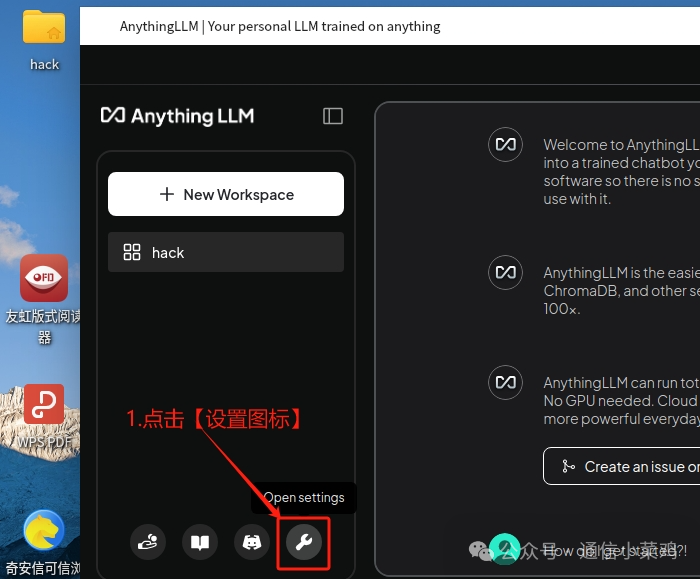Open the Discord community icon

tap(252, 542)
